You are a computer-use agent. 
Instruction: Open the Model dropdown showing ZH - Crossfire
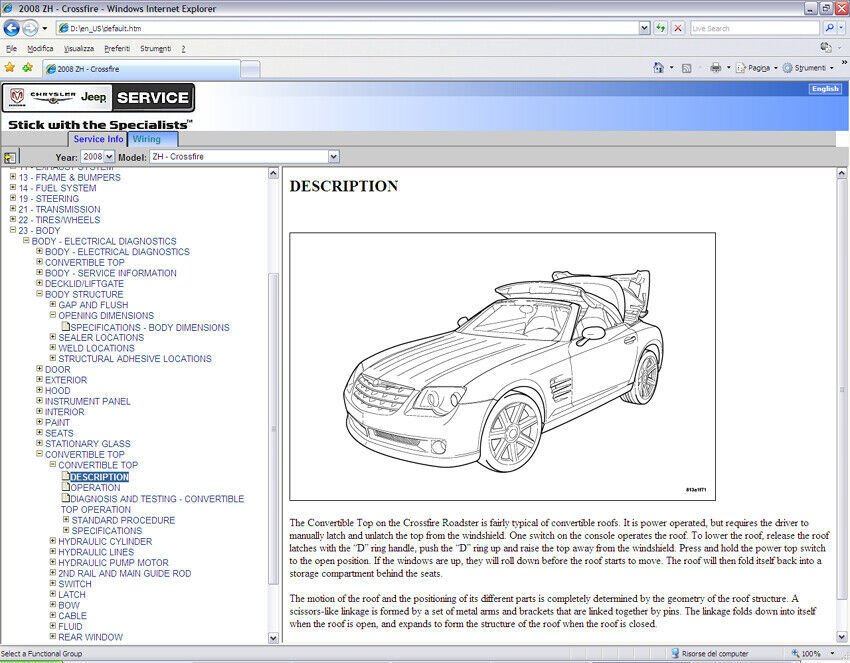[244, 157]
